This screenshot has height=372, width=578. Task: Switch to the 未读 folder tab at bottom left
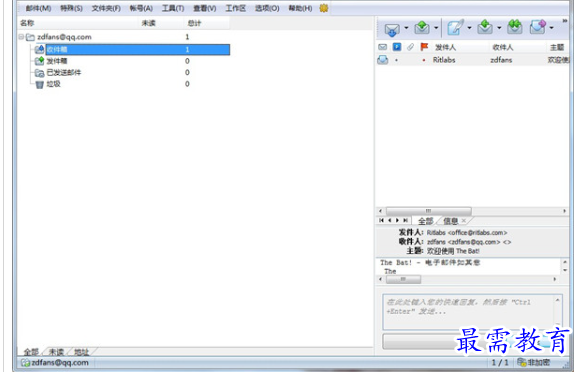(x=56, y=352)
